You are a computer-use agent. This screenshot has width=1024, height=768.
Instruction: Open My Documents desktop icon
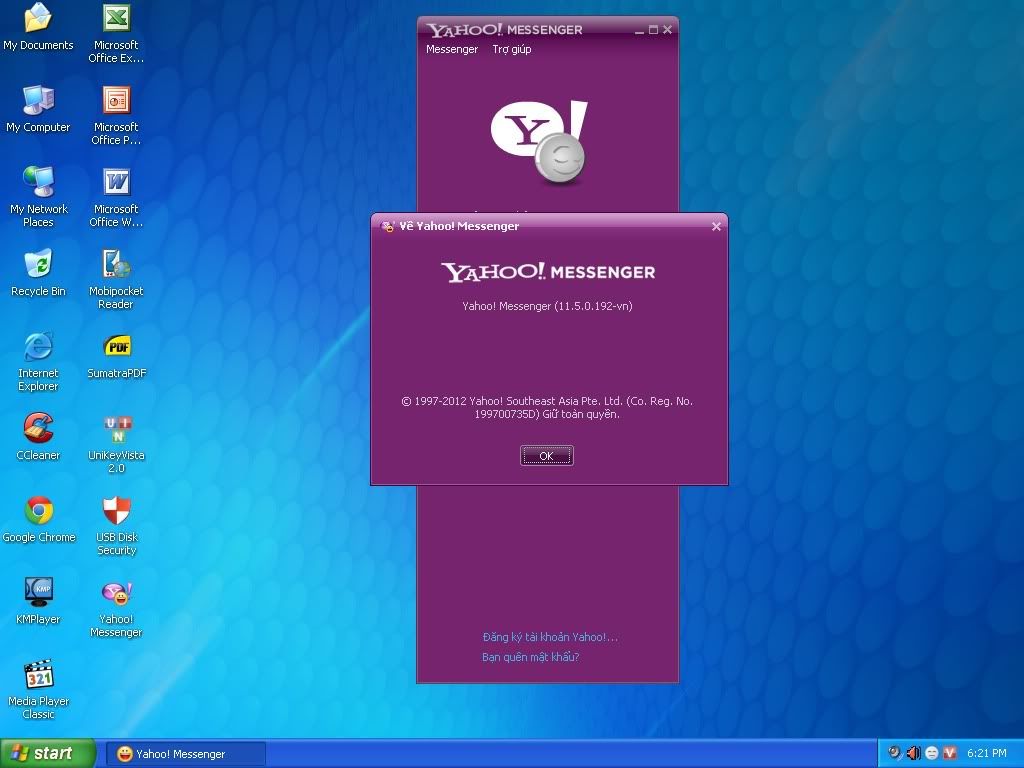click(38, 27)
